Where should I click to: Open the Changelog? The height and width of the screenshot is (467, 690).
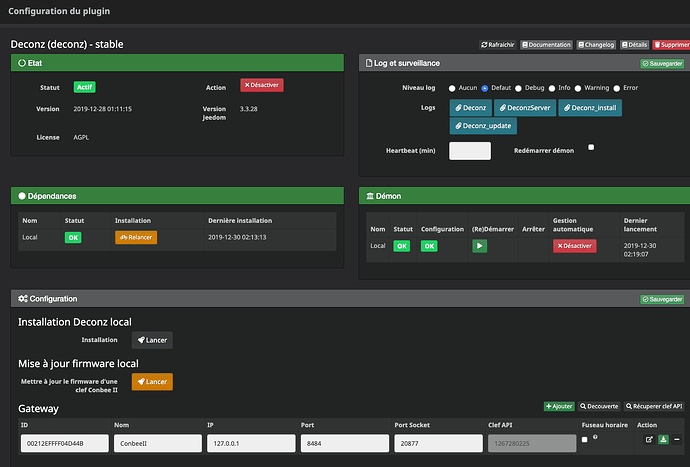[x=597, y=45]
